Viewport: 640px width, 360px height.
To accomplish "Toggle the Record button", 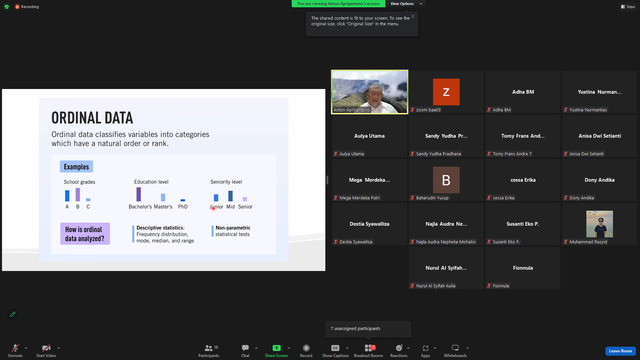I will click(x=306, y=348).
